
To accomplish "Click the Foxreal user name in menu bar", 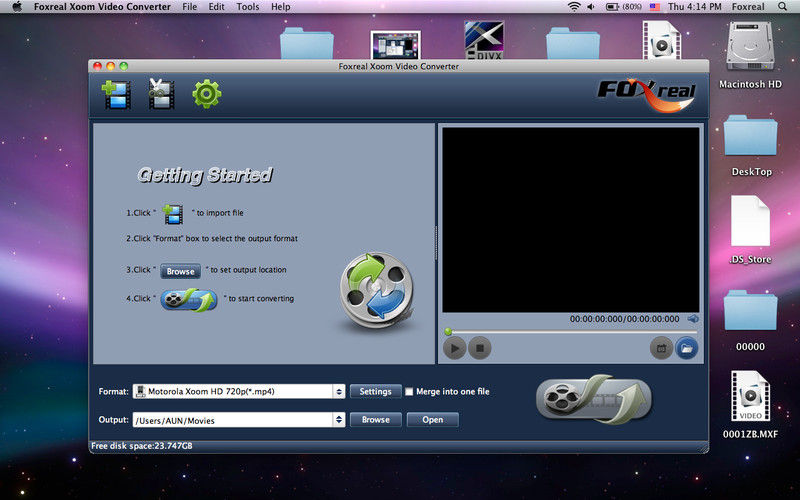I will click(x=748, y=7).
